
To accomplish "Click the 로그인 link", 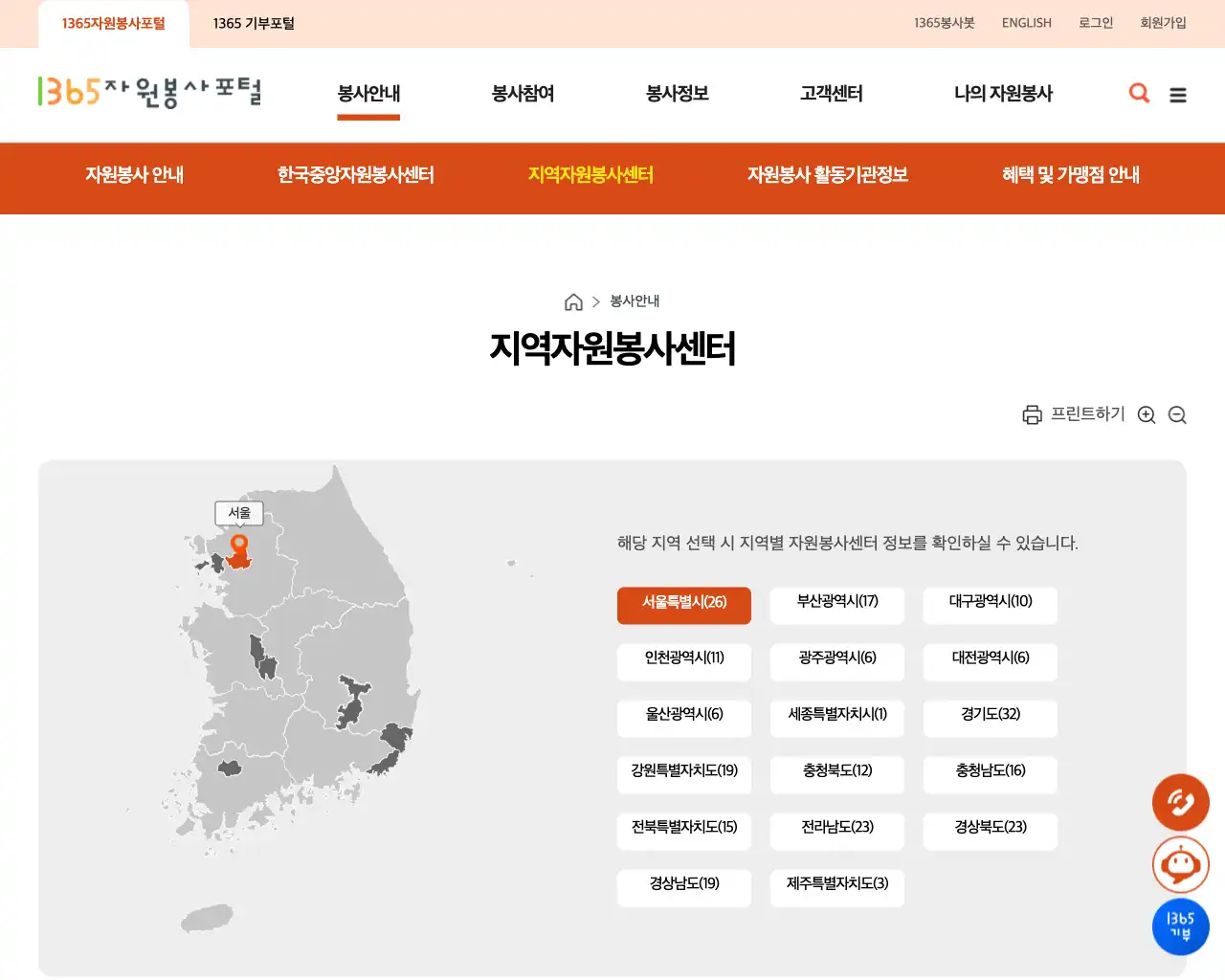I will tap(1095, 22).
